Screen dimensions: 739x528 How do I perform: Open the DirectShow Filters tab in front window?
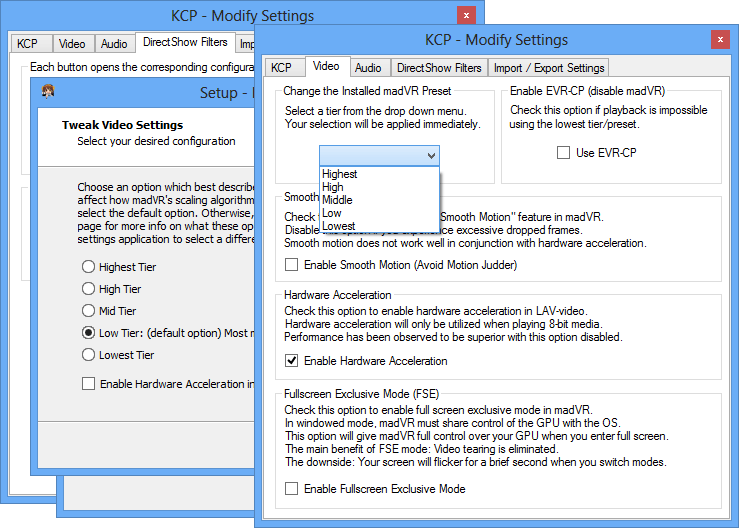(x=439, y=68)
